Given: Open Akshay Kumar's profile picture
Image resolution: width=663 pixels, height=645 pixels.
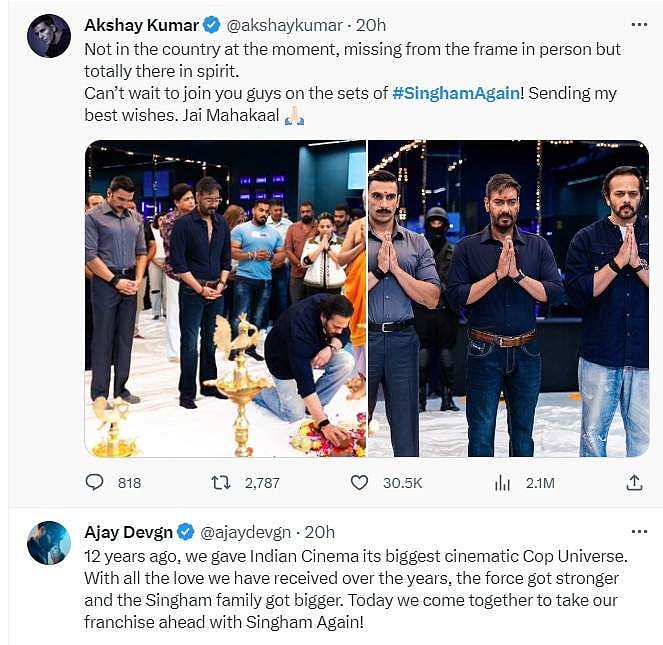Looking at the screenshot, I should pyautogui.click(x=48, y=36).
